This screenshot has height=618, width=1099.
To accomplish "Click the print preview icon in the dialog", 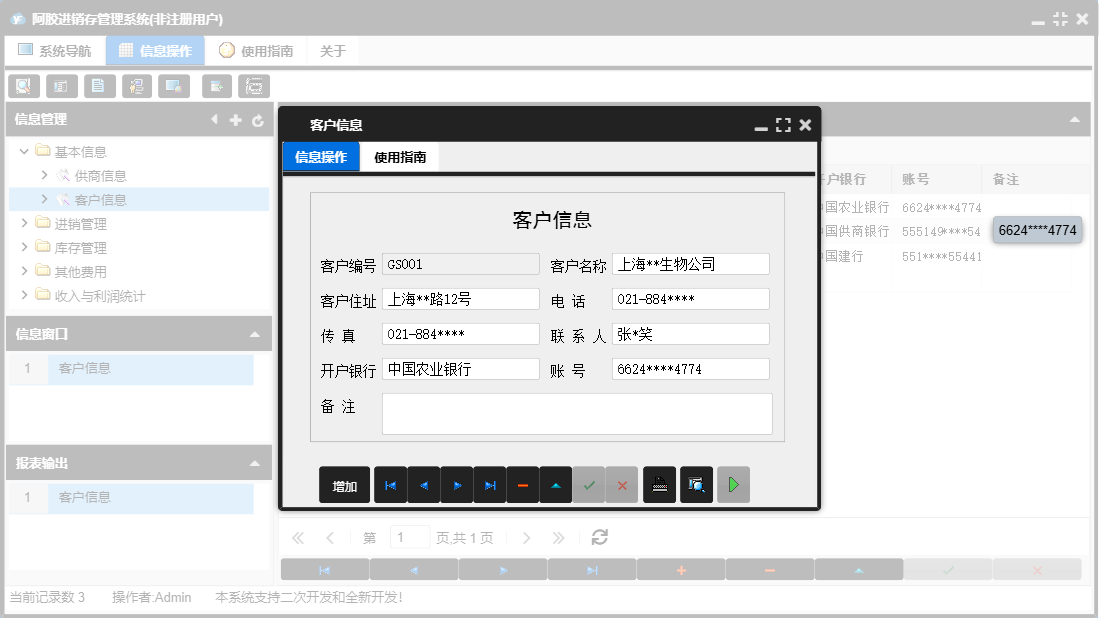I will (x=697, y=485).
